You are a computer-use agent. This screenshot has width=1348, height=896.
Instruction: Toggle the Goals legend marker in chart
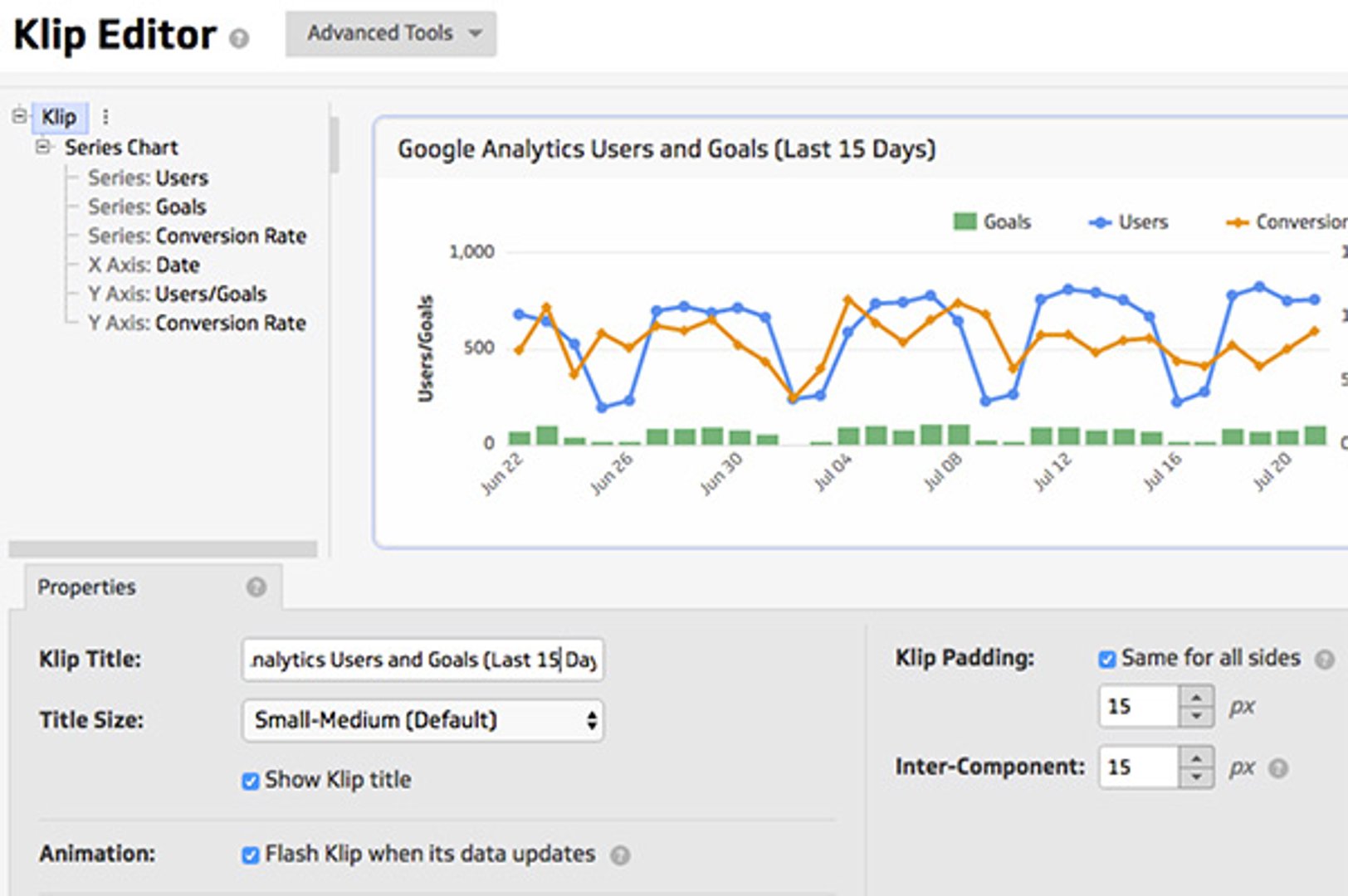tap(965, 222)
